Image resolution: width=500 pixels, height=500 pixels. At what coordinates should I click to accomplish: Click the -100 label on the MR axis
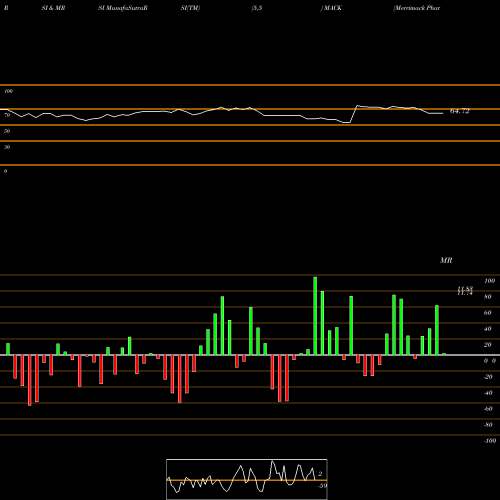[490, 441]
